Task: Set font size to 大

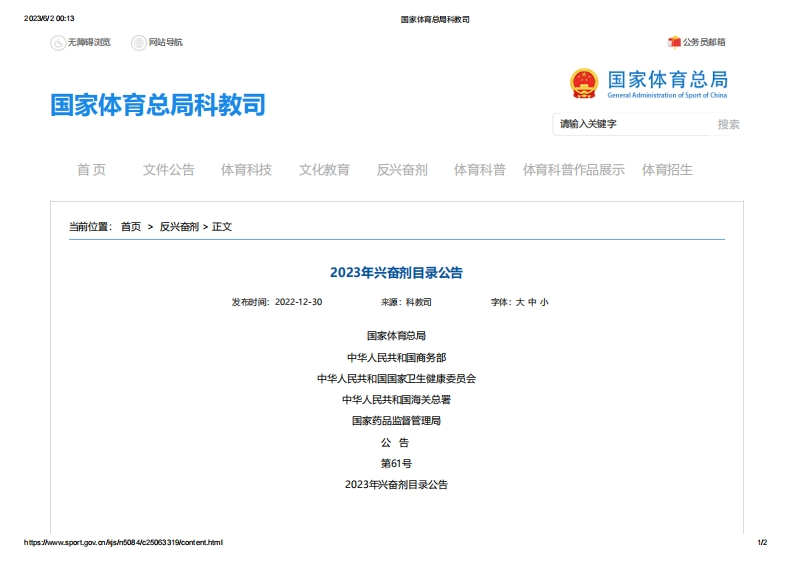Action: point(520,302)
